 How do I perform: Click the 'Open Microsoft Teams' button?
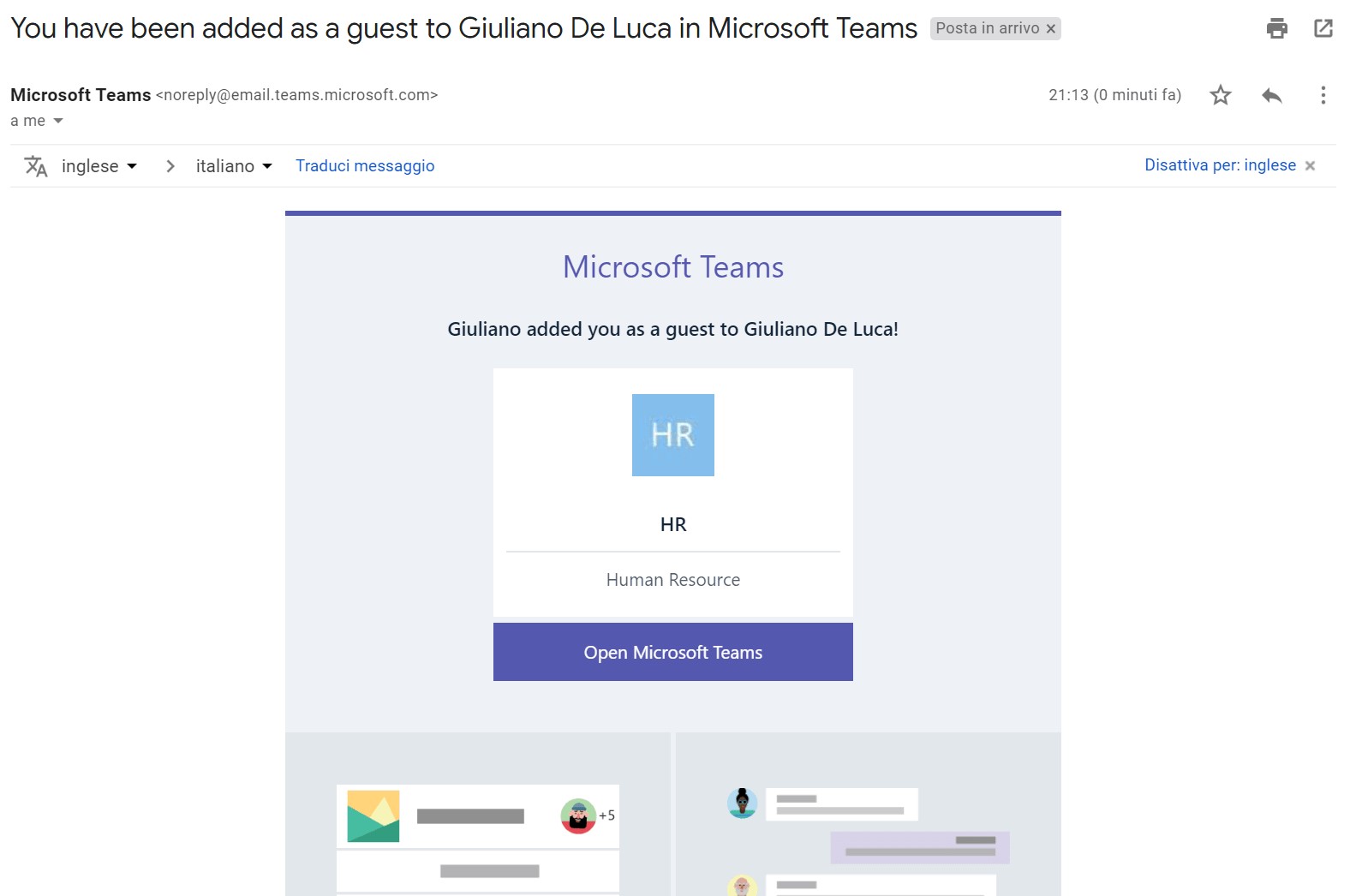click(x=673, y=652)
